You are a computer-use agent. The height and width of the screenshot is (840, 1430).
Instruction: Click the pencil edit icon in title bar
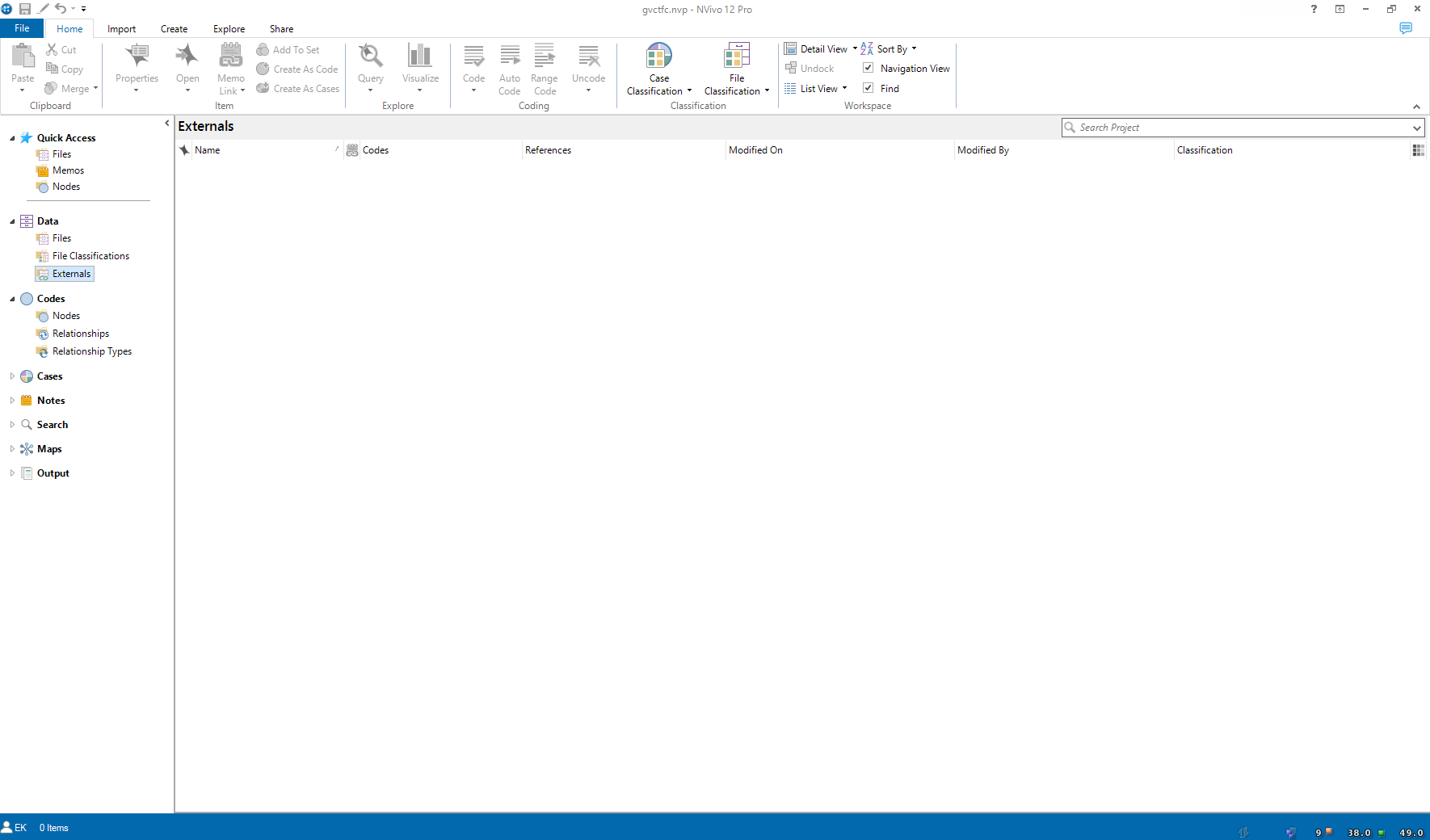pos(44,9)
